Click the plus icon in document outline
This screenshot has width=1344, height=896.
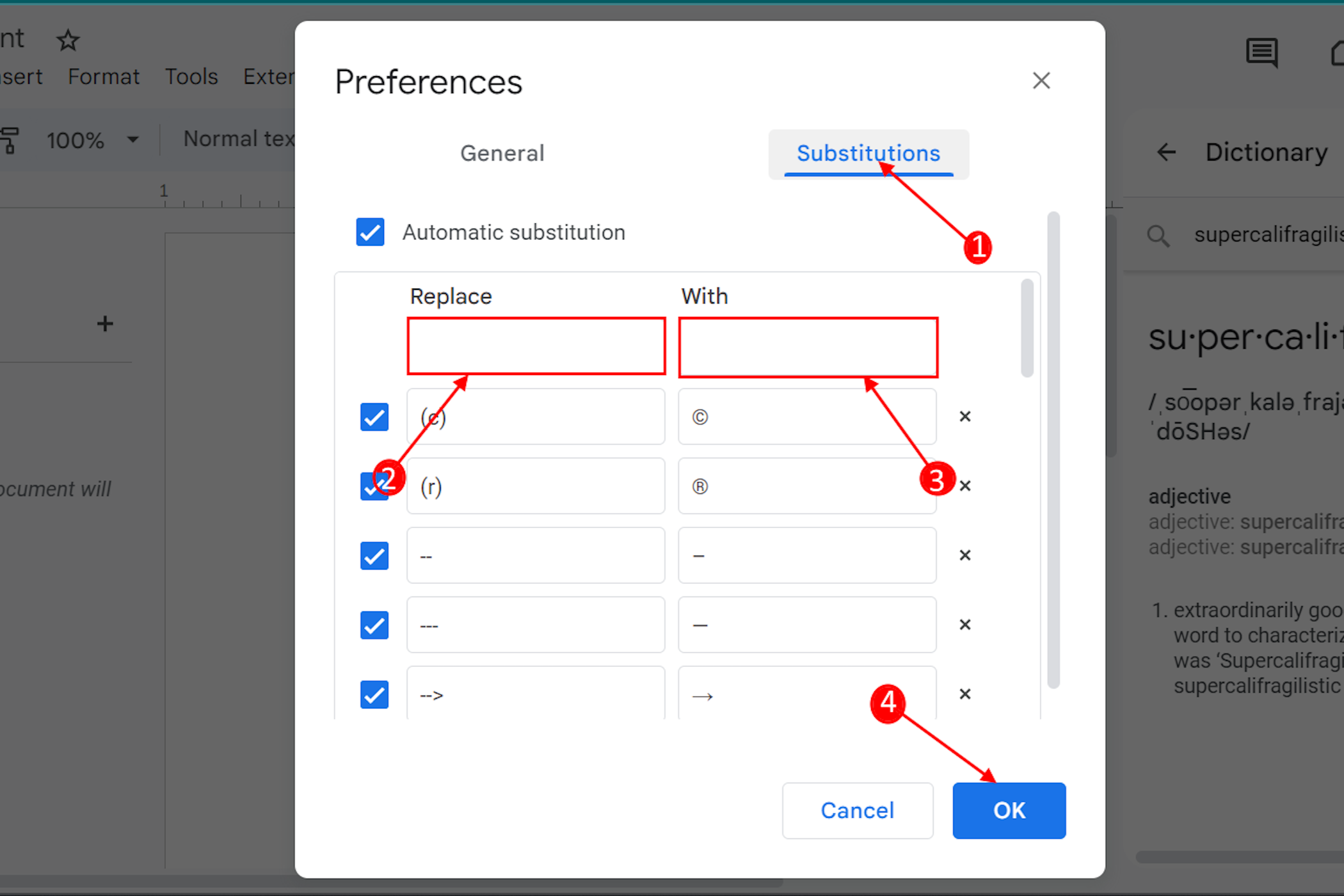point(105,324)
